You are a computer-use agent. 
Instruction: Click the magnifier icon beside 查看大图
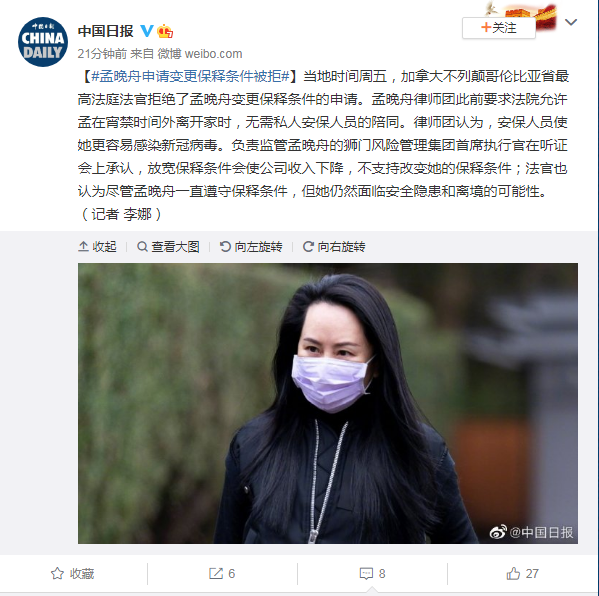(x=142, y=247)
